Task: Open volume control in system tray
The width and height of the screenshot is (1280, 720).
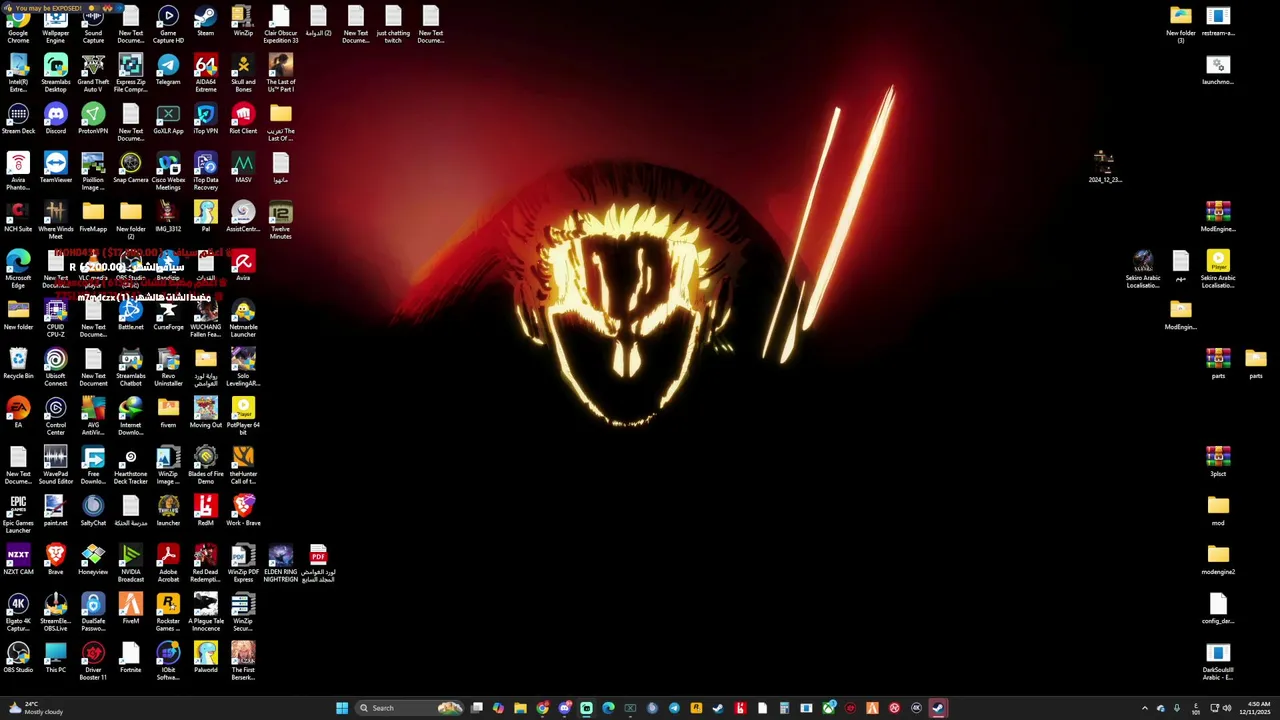Action: 1226,708
